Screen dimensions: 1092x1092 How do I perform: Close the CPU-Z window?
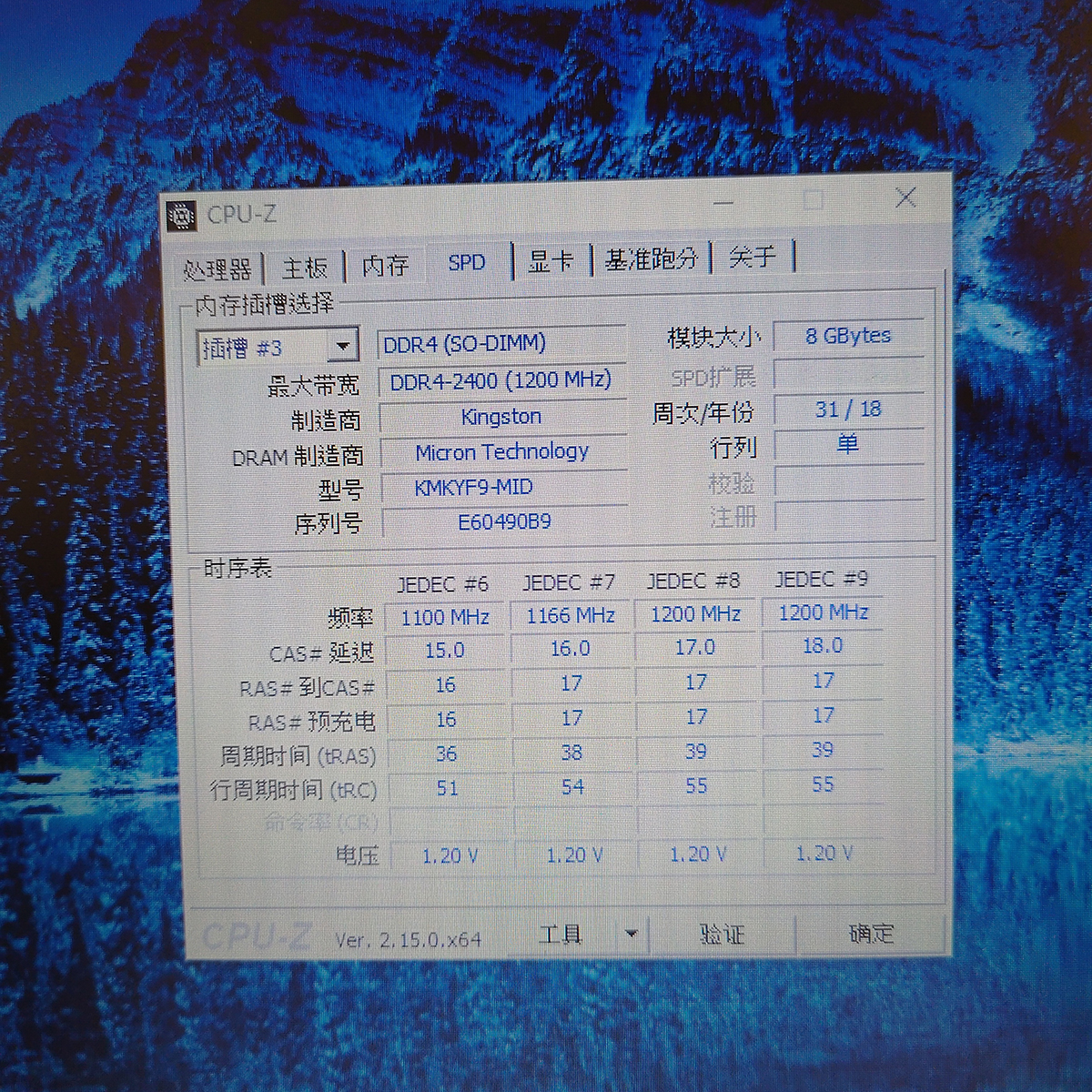click(x=905, y=198)
